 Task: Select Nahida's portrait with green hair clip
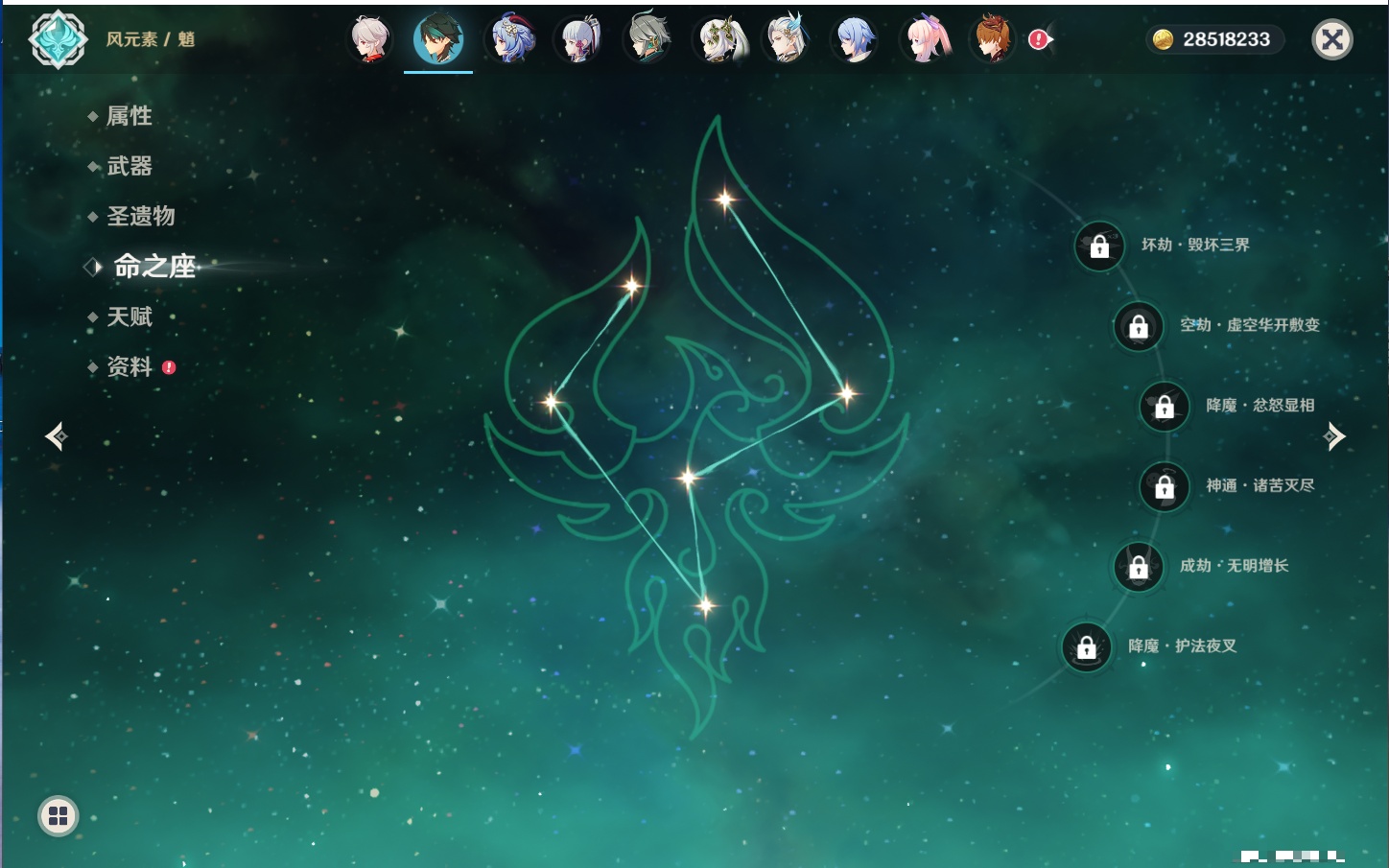click(x=719, y=40)
